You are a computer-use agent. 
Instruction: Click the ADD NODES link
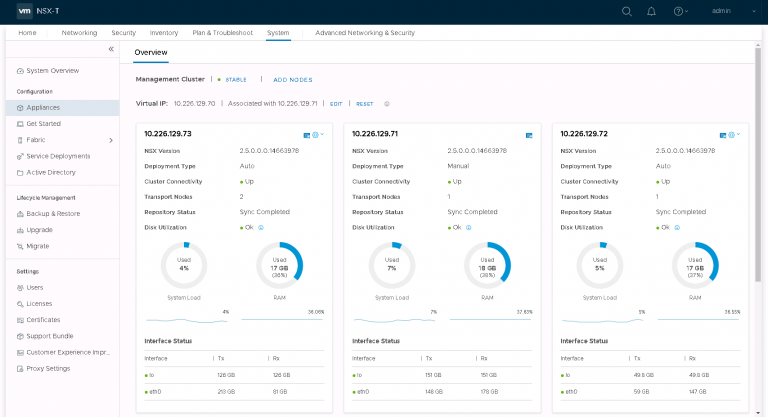[x=292, y=80]
